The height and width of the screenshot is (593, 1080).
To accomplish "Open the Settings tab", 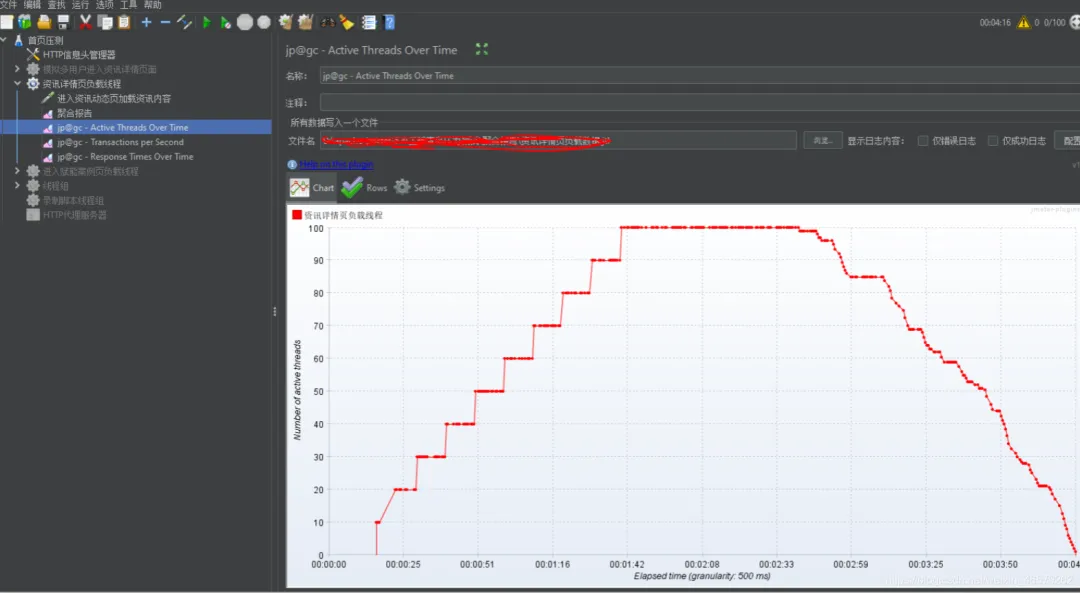I will pyautogui.click(x=419, y=187).
